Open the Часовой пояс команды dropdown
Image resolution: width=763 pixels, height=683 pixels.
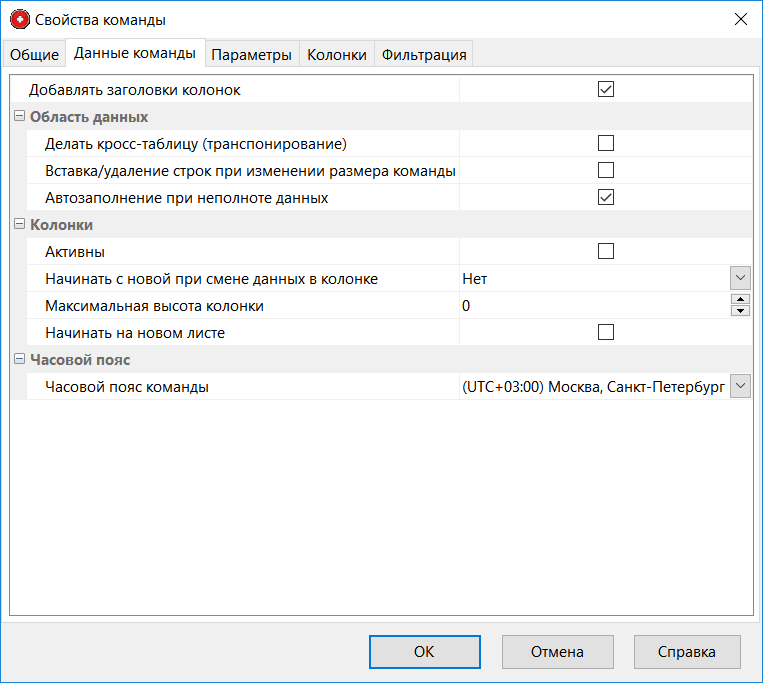(x=740, y=386)
